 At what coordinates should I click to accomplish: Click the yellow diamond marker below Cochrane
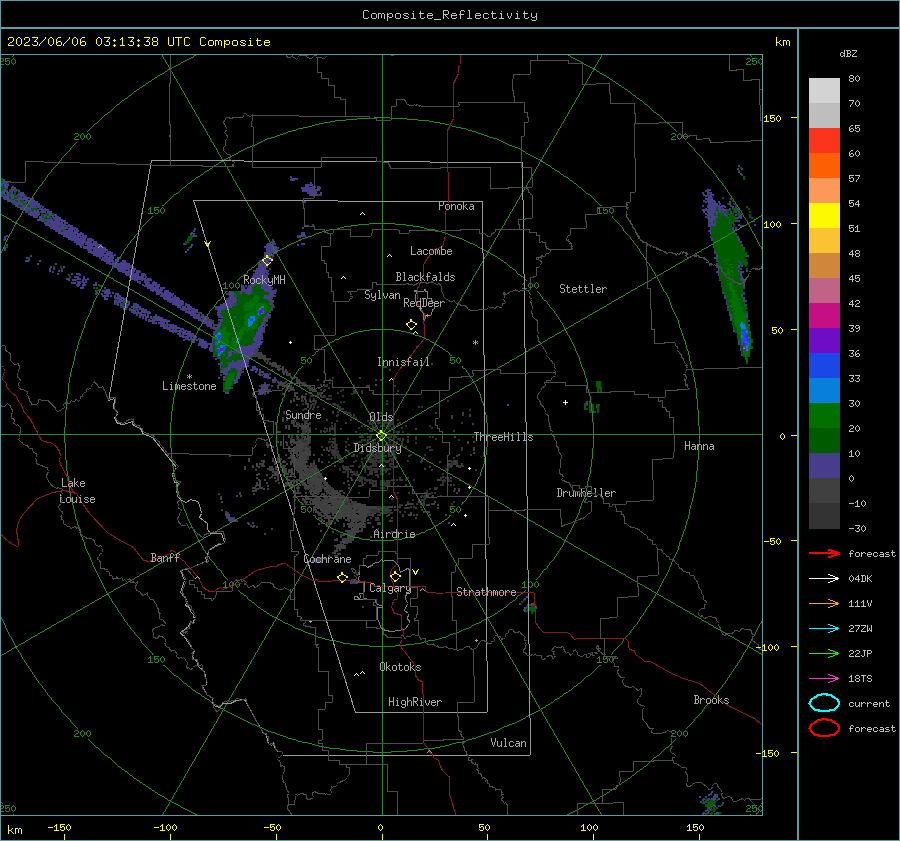[342, 578]
